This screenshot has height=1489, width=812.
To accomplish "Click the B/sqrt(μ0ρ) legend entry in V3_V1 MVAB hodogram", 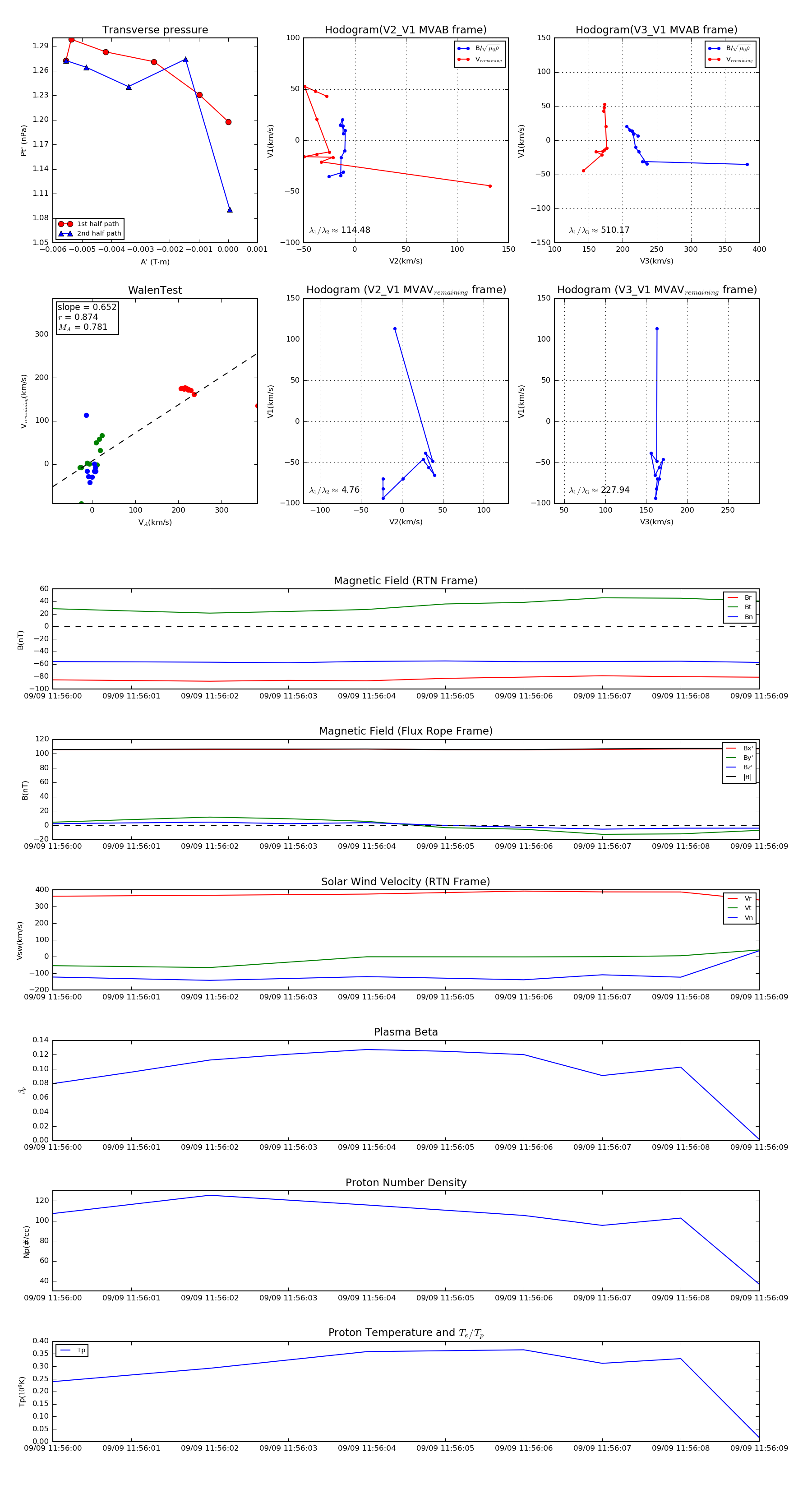I will click(730, 49).
